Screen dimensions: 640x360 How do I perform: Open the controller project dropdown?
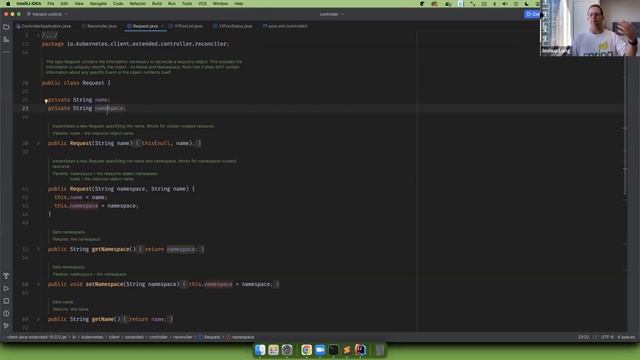coord(331,14)
